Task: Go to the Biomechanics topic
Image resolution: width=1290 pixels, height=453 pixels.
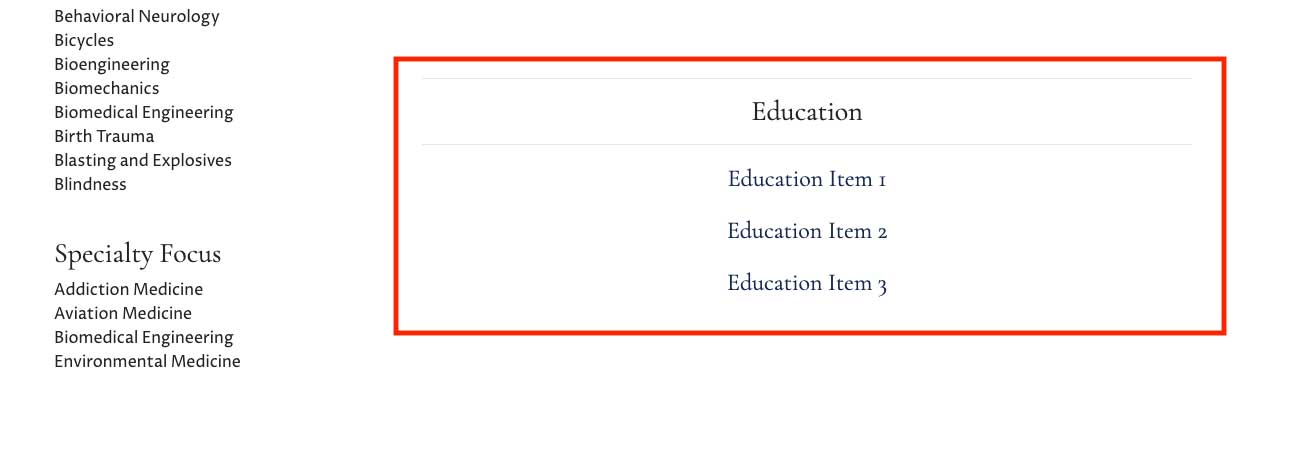Action: pyautogui.click(x=106, y=89)
